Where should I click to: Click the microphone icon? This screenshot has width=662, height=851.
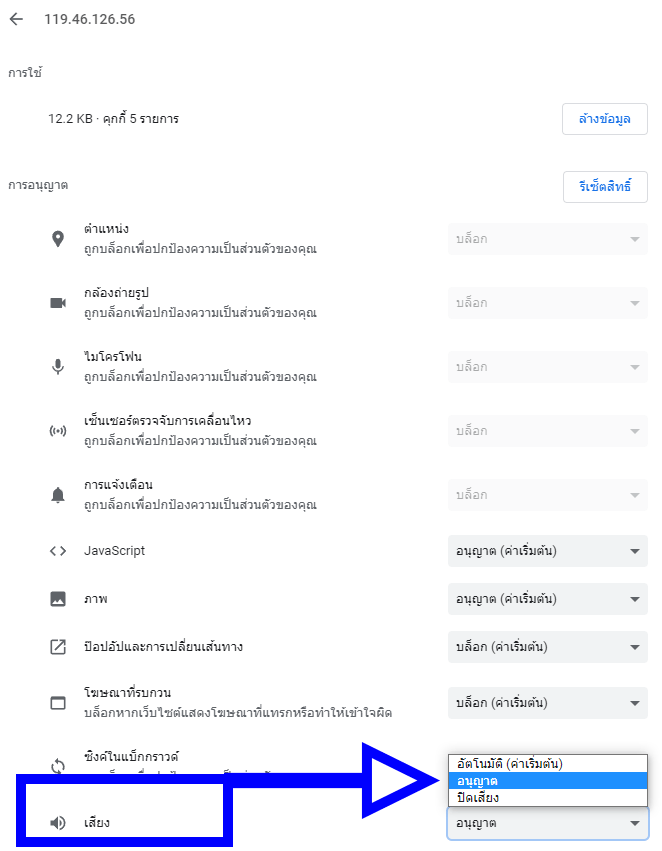(x=58, y=367)
